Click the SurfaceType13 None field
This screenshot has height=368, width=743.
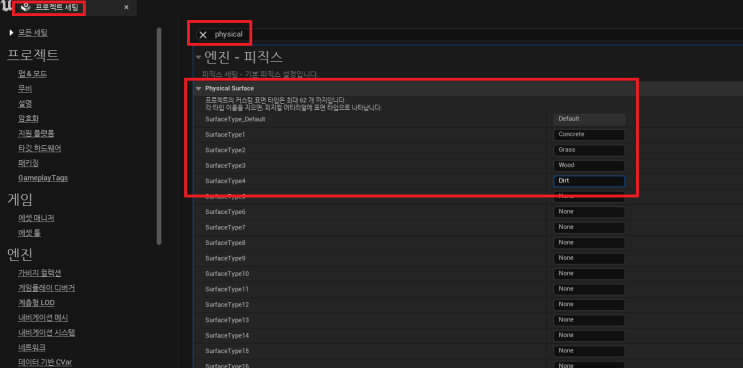589,320
